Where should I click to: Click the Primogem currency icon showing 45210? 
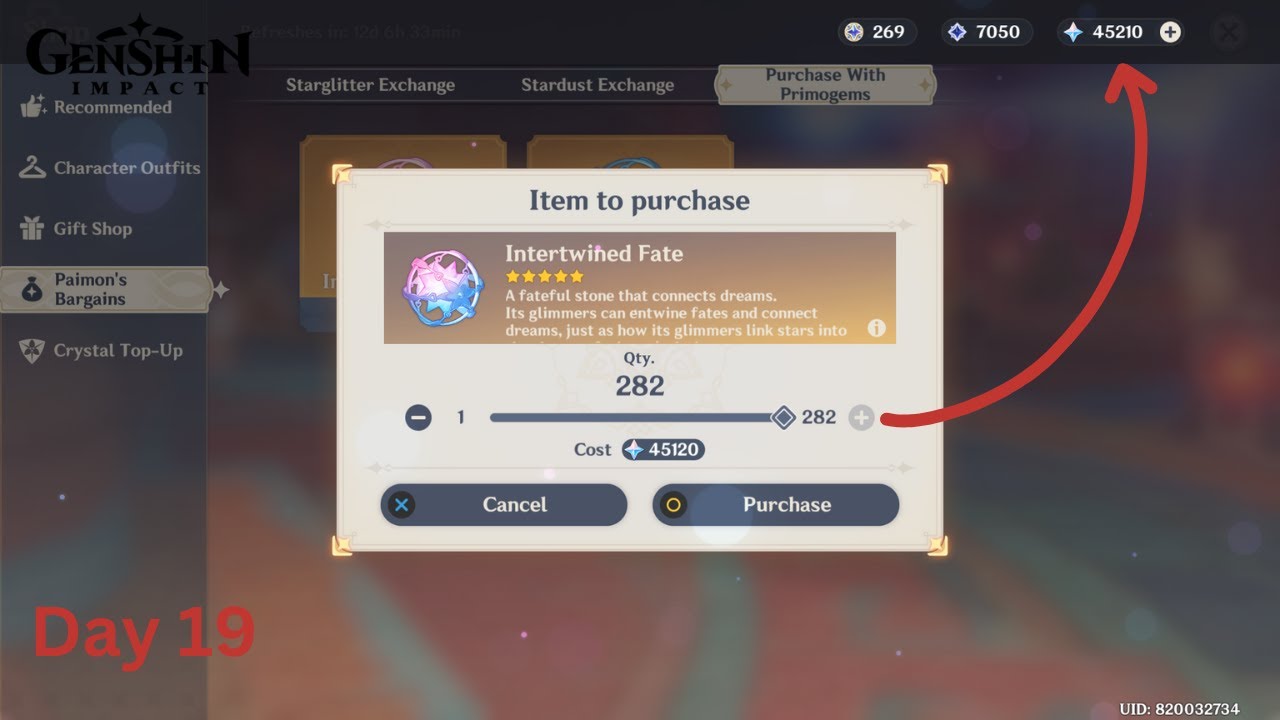pos(1073,32)
